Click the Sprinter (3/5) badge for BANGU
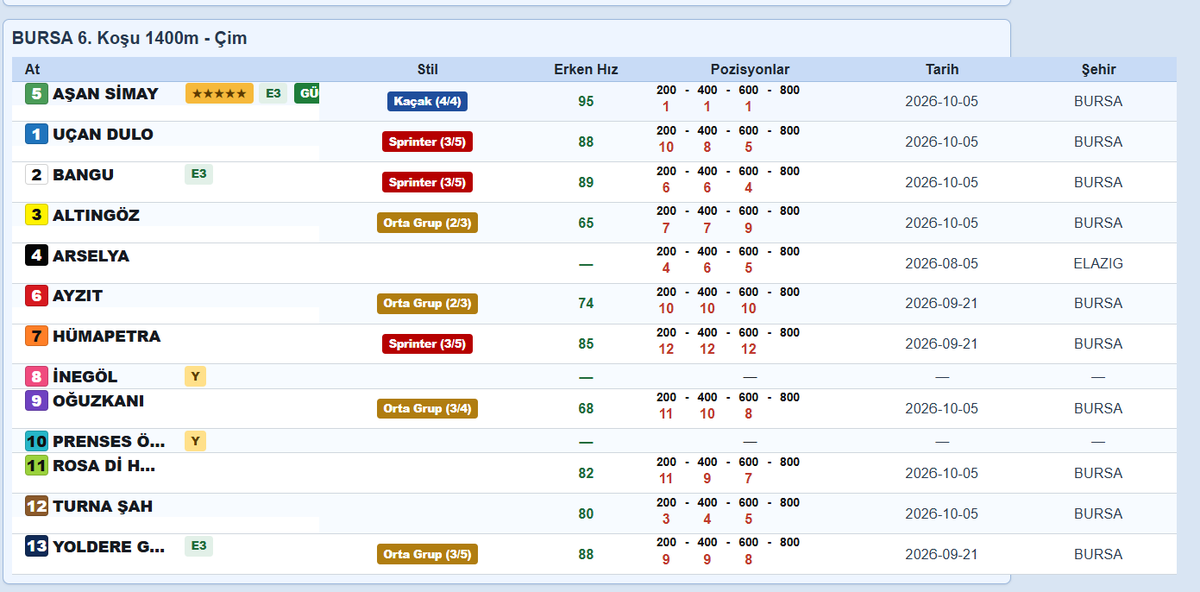 click(427, 182)
